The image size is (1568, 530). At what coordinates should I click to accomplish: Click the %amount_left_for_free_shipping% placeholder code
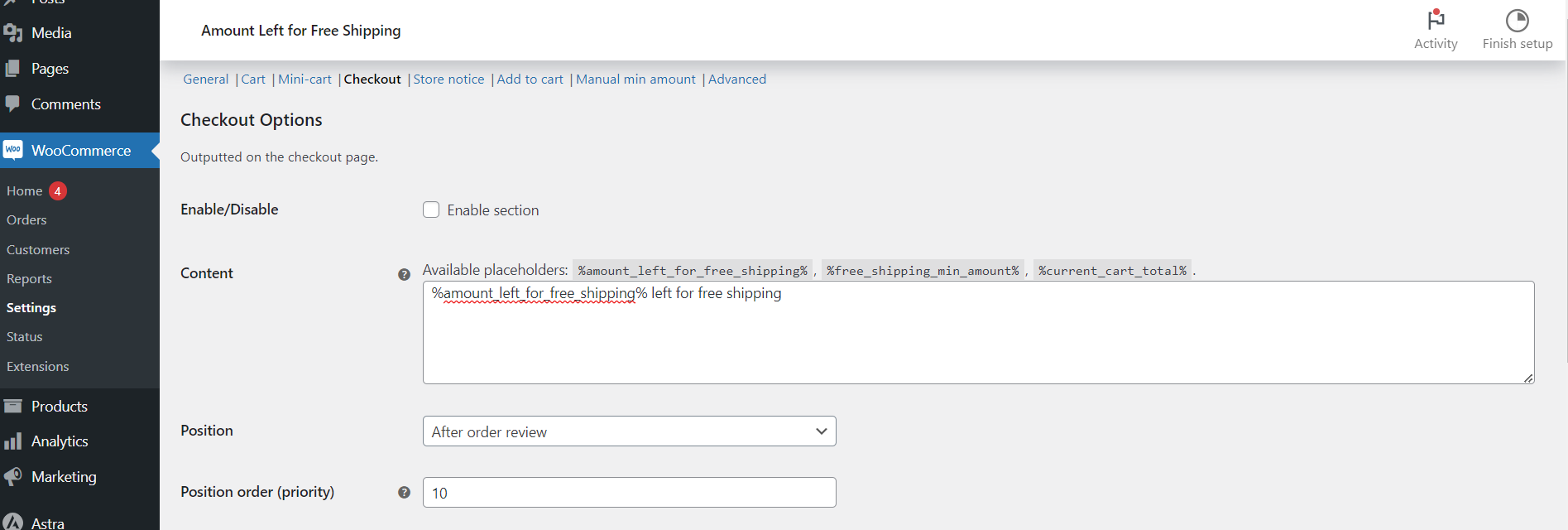click(693, 271)
